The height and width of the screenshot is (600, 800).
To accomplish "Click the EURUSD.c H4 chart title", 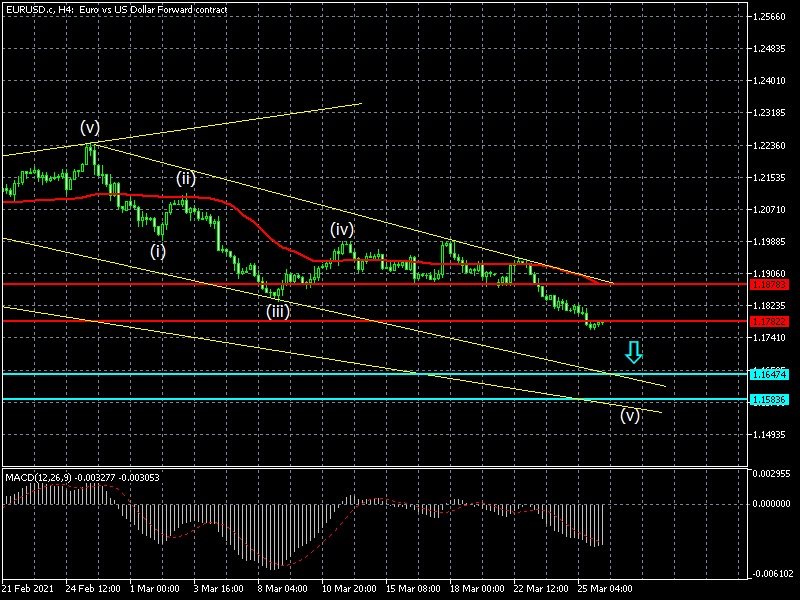I will pos(116,9).
